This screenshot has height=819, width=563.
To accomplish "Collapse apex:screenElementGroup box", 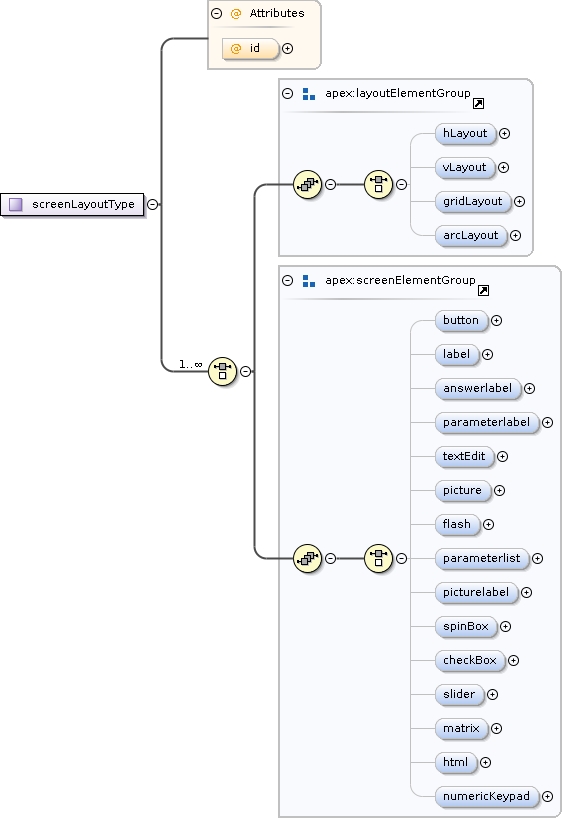I will [x=287, y=280].
